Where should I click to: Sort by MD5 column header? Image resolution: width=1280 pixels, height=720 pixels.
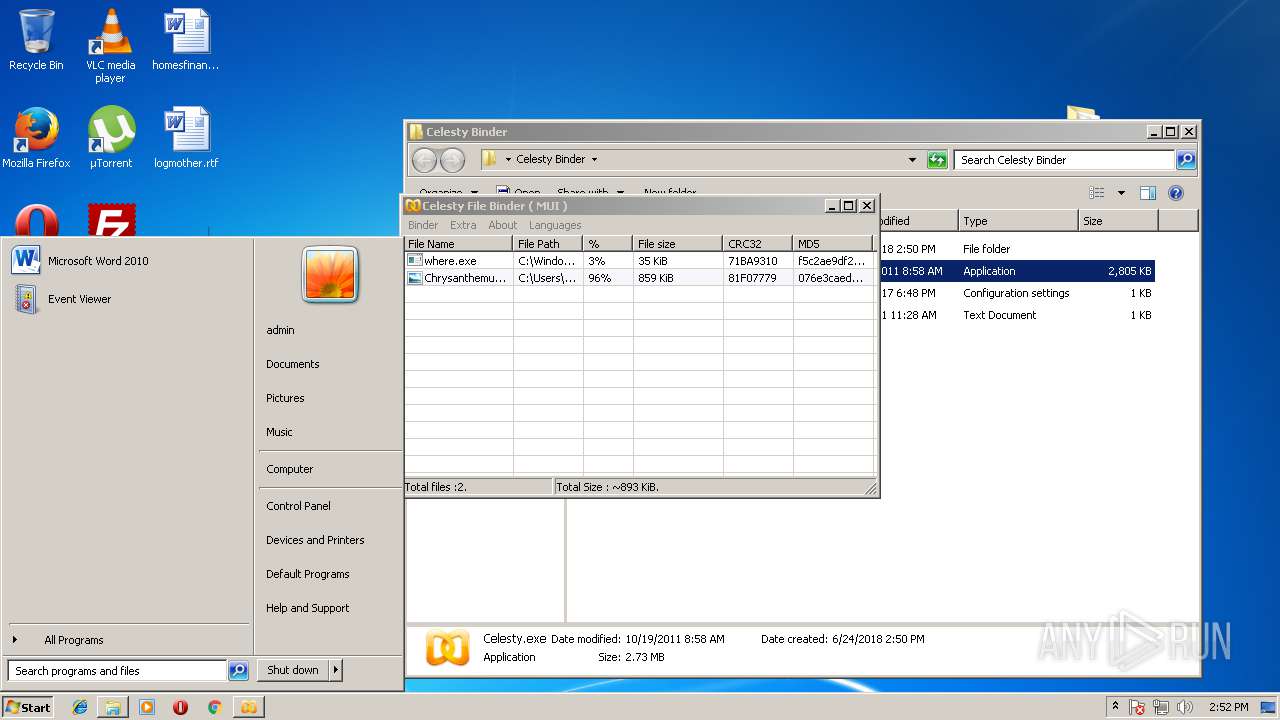point(833,244)
